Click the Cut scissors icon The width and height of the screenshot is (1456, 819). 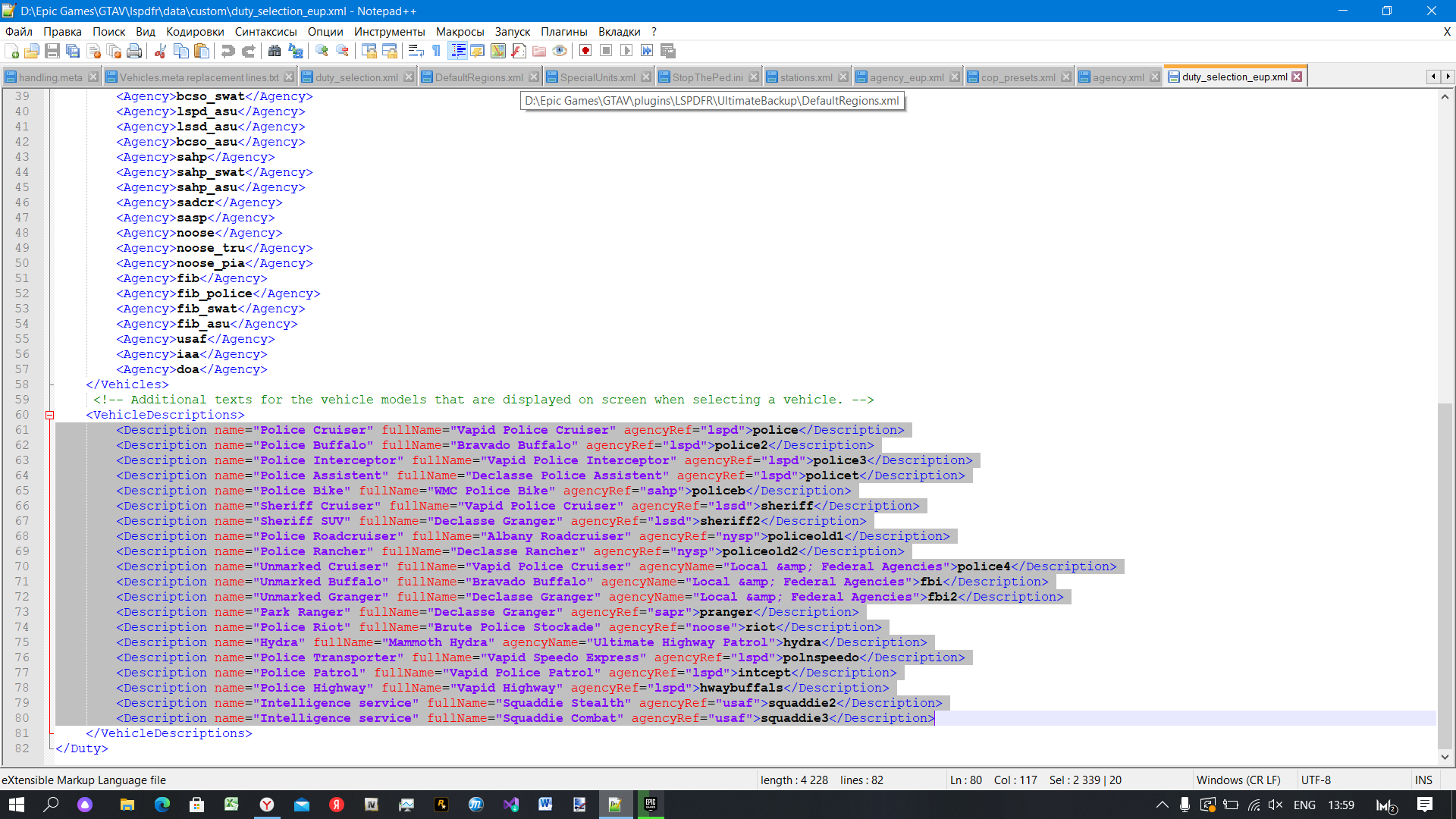click(160, 51)
